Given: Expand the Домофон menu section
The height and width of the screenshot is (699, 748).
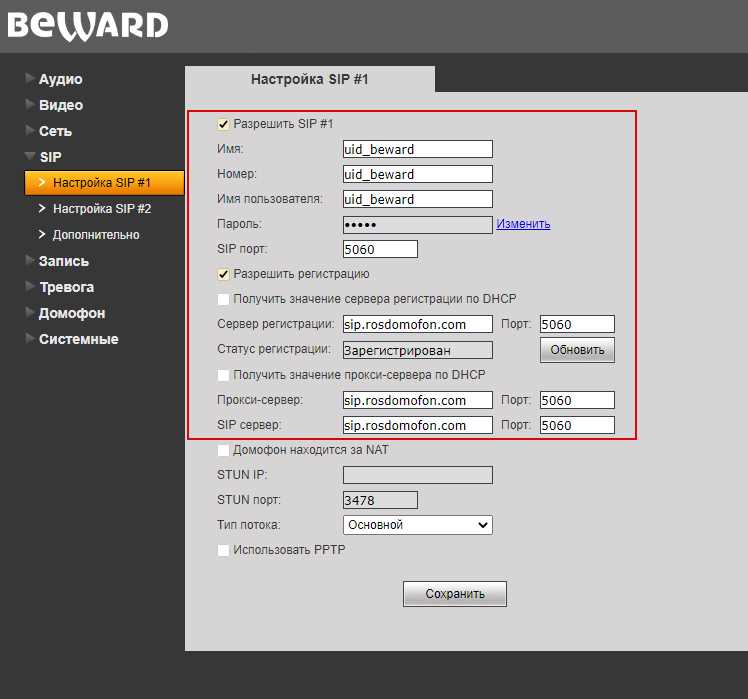Looking at the screenshot, I should (72, 313).
